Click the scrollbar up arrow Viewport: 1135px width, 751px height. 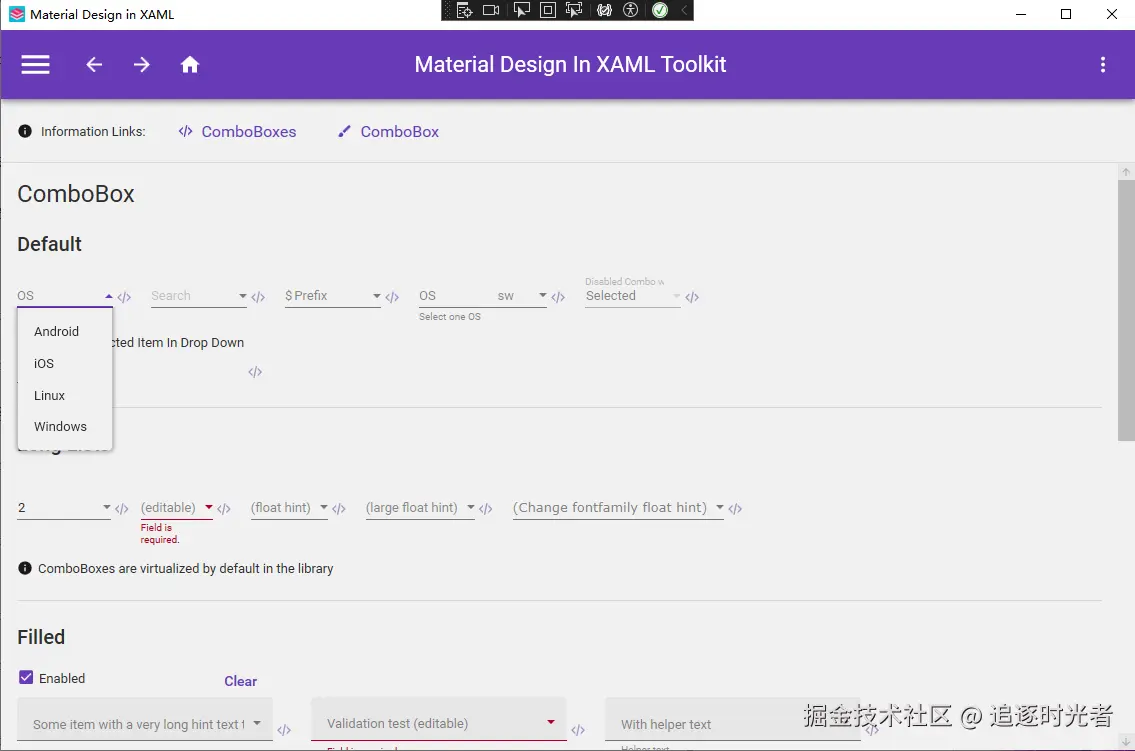click(x=1126, y=172)
